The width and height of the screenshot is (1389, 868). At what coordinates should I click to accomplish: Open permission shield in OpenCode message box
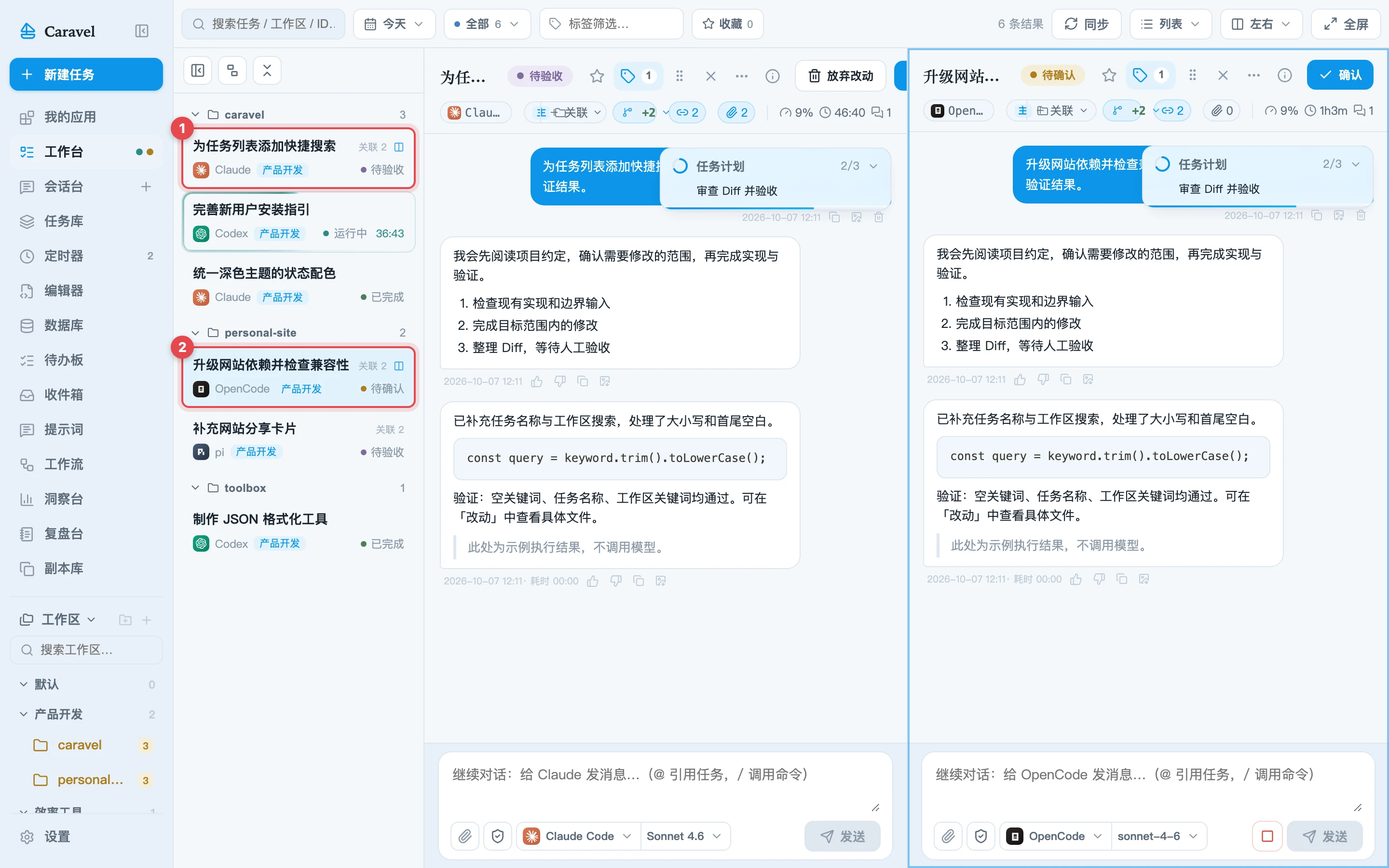[x=981, y=836]
